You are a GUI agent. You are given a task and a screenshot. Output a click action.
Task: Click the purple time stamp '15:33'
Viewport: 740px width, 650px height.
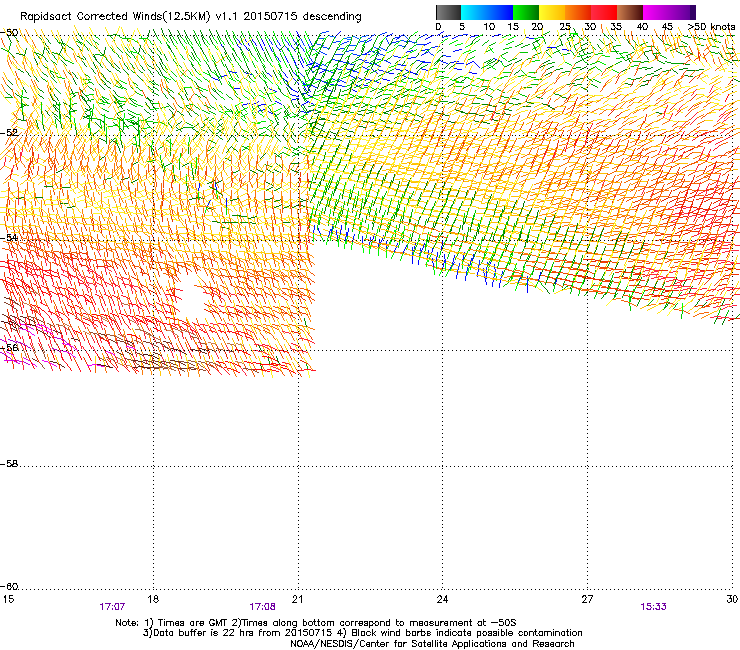pyautogui.click(x=654, y=607)
